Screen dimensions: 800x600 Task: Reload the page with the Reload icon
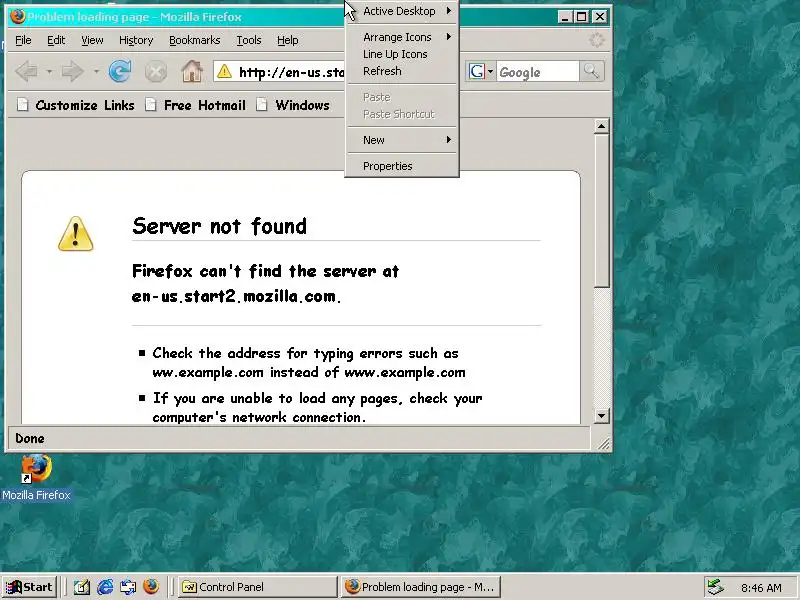coord(120,71)
